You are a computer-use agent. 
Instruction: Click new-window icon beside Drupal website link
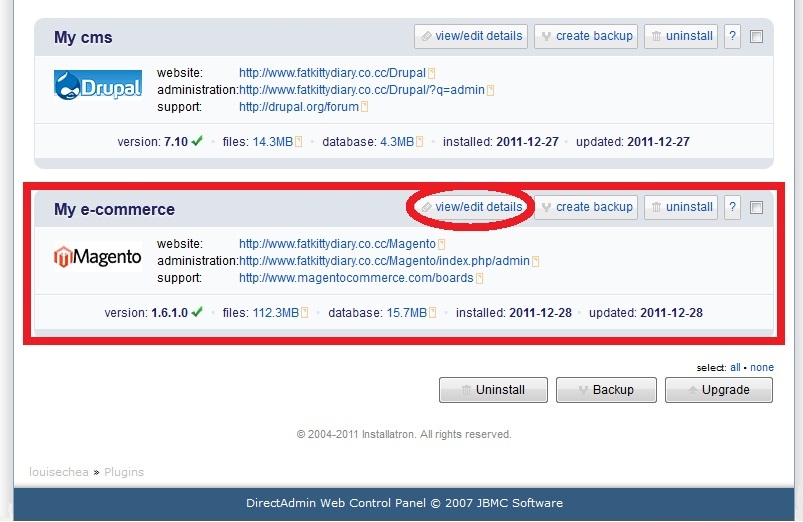point(432,73)
